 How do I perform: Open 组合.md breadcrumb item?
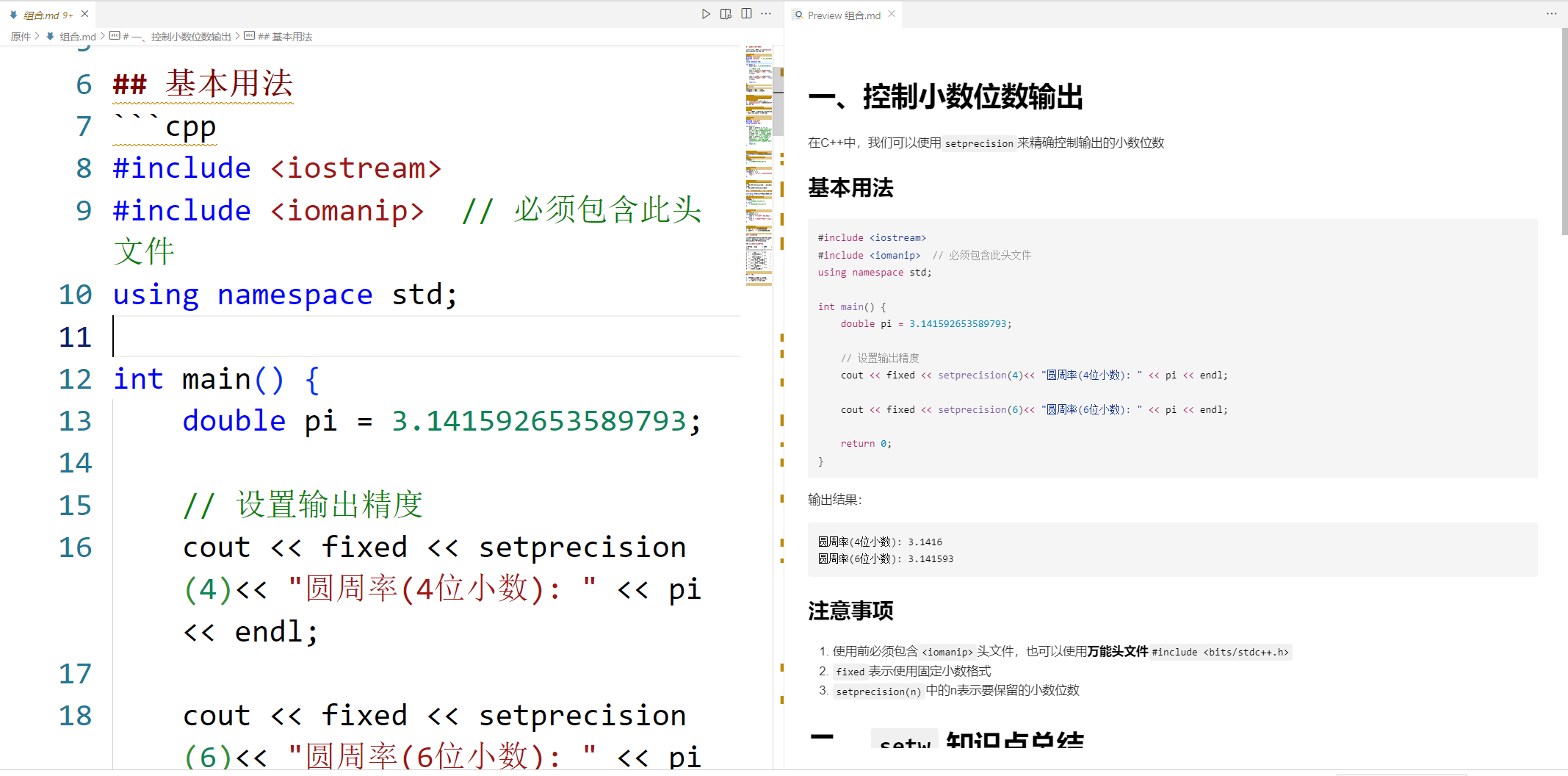[77, 37]
